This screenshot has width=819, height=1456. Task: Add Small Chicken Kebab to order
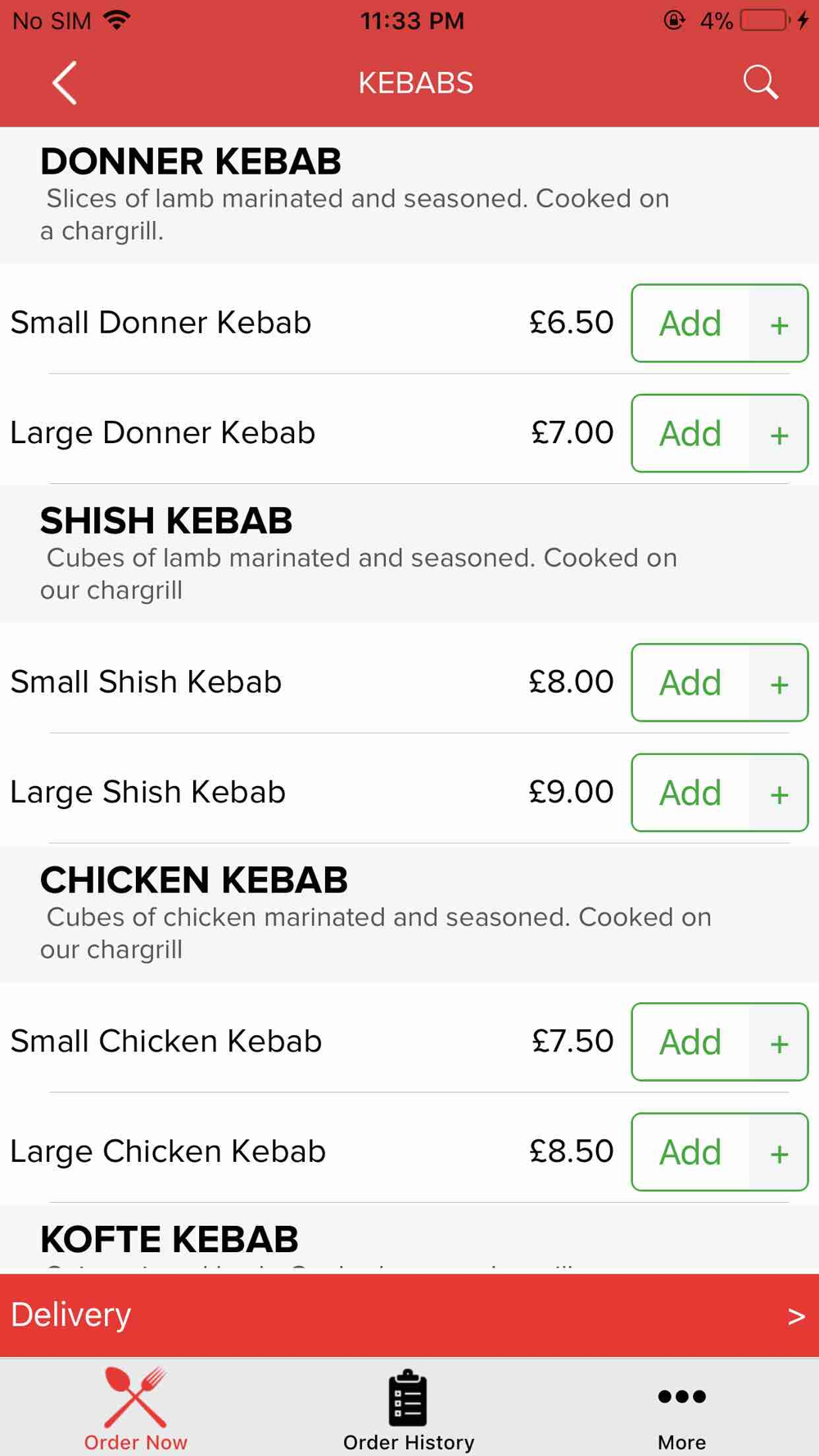tap(690, 1042)
